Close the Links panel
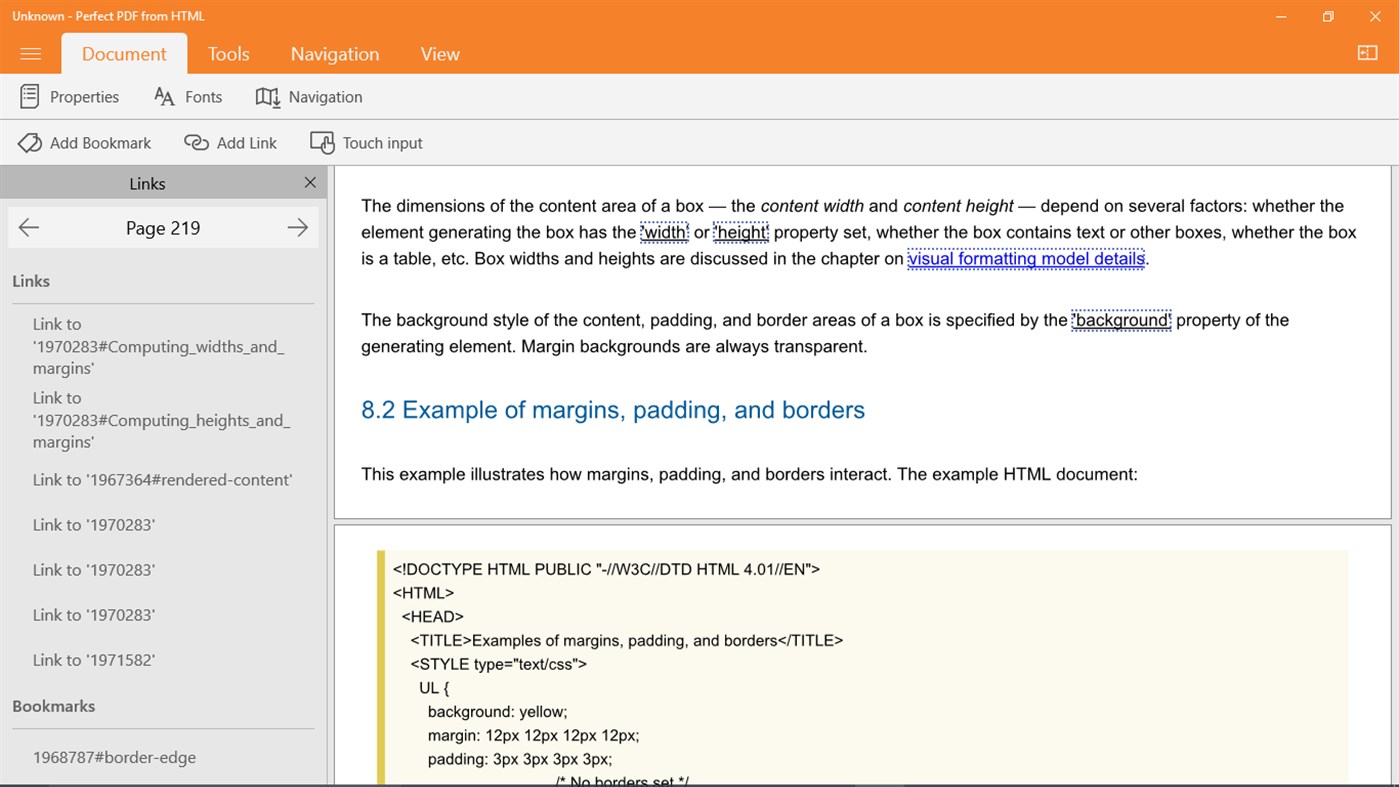 tap(310, 182)
